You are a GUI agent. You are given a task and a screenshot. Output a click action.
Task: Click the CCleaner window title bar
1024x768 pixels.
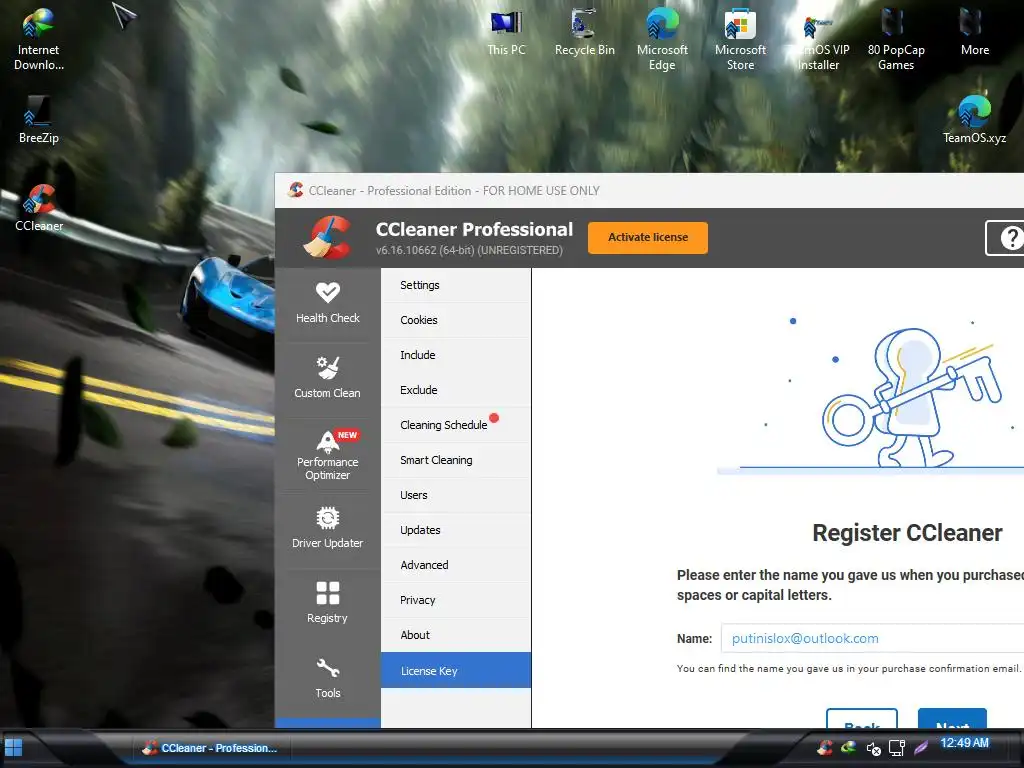tap(649, 191)
